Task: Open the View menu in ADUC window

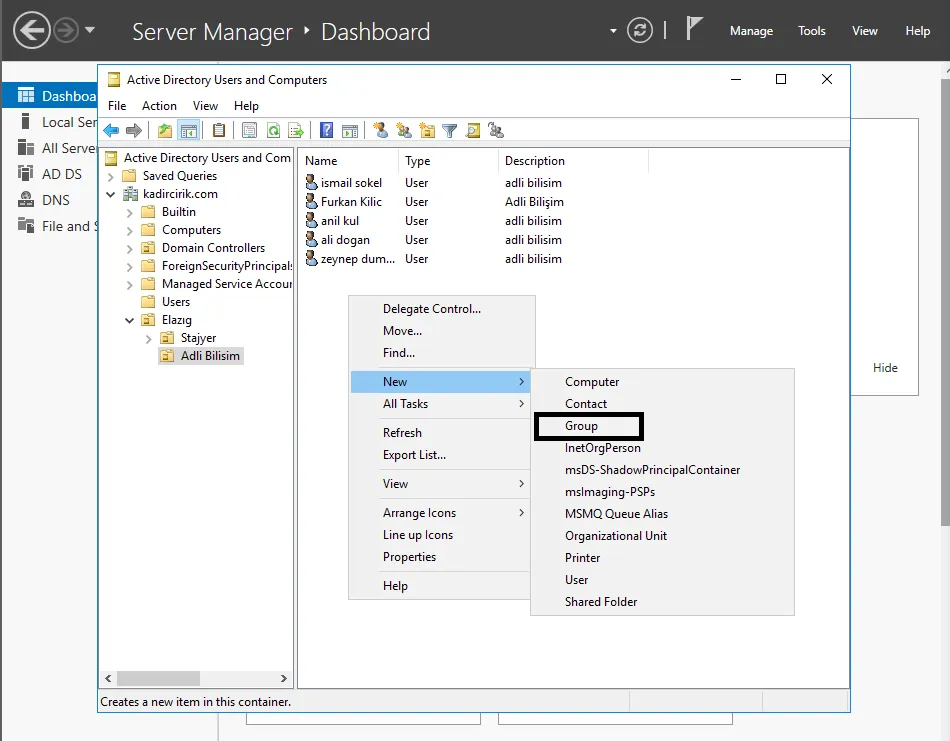Action: pyautogui.click(x=205, y=105)
